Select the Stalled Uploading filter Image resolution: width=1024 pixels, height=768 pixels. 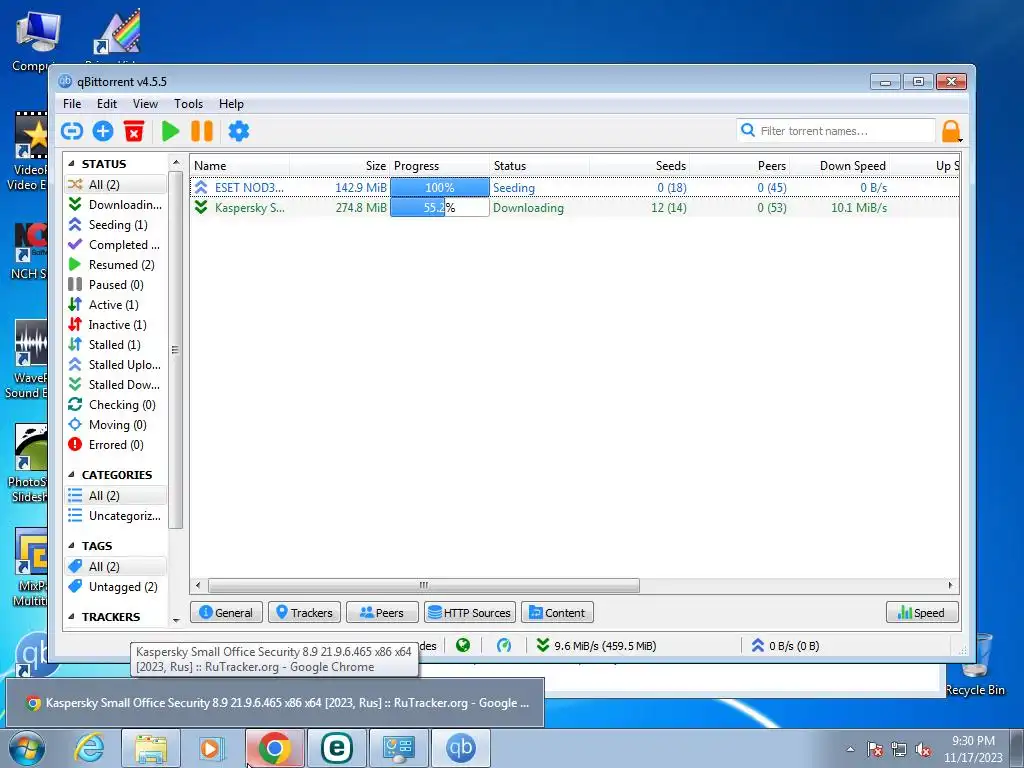pyautogui.click(x=116, y=364)
